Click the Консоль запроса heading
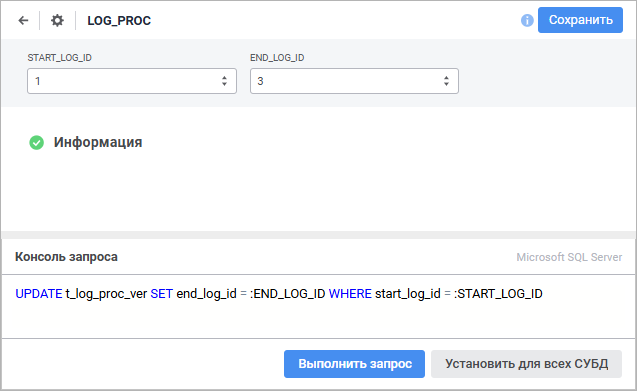Screen dimensions: 637x391 point(66,257)
